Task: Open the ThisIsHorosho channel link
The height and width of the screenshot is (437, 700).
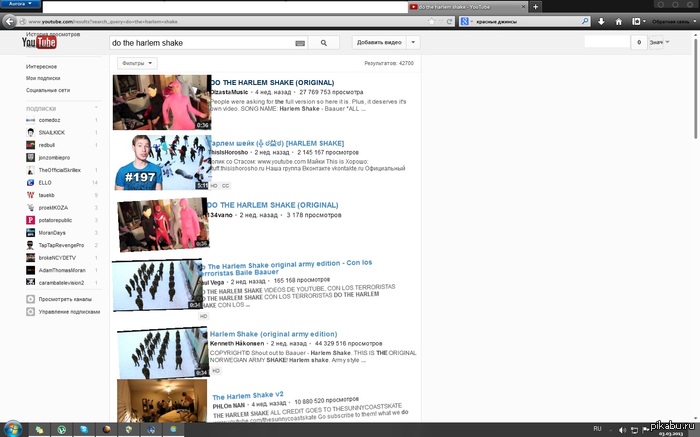Action: [228, 153]
